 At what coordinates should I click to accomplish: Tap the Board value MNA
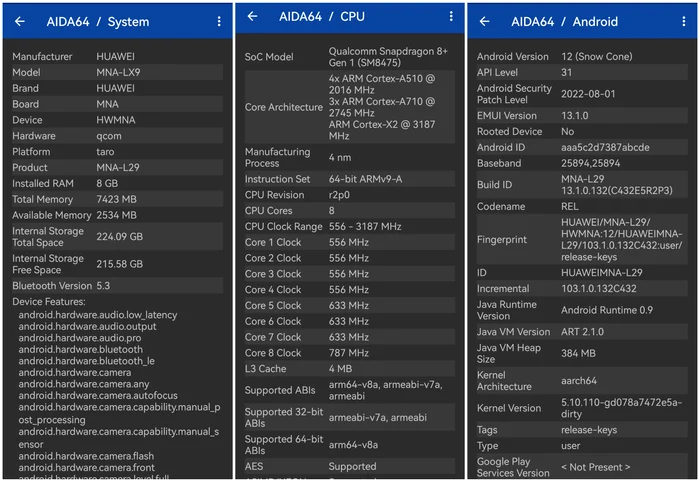[108, 104]
